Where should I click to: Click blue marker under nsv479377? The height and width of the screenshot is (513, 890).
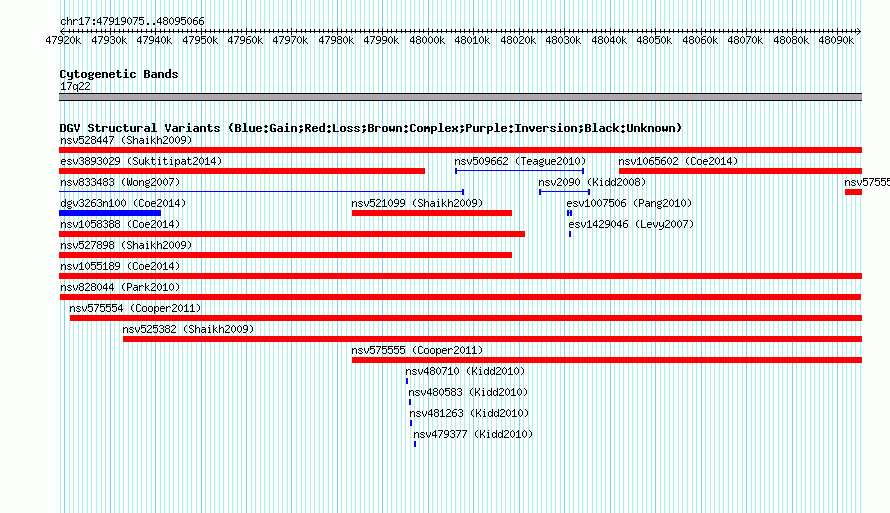tap(415, 444)
